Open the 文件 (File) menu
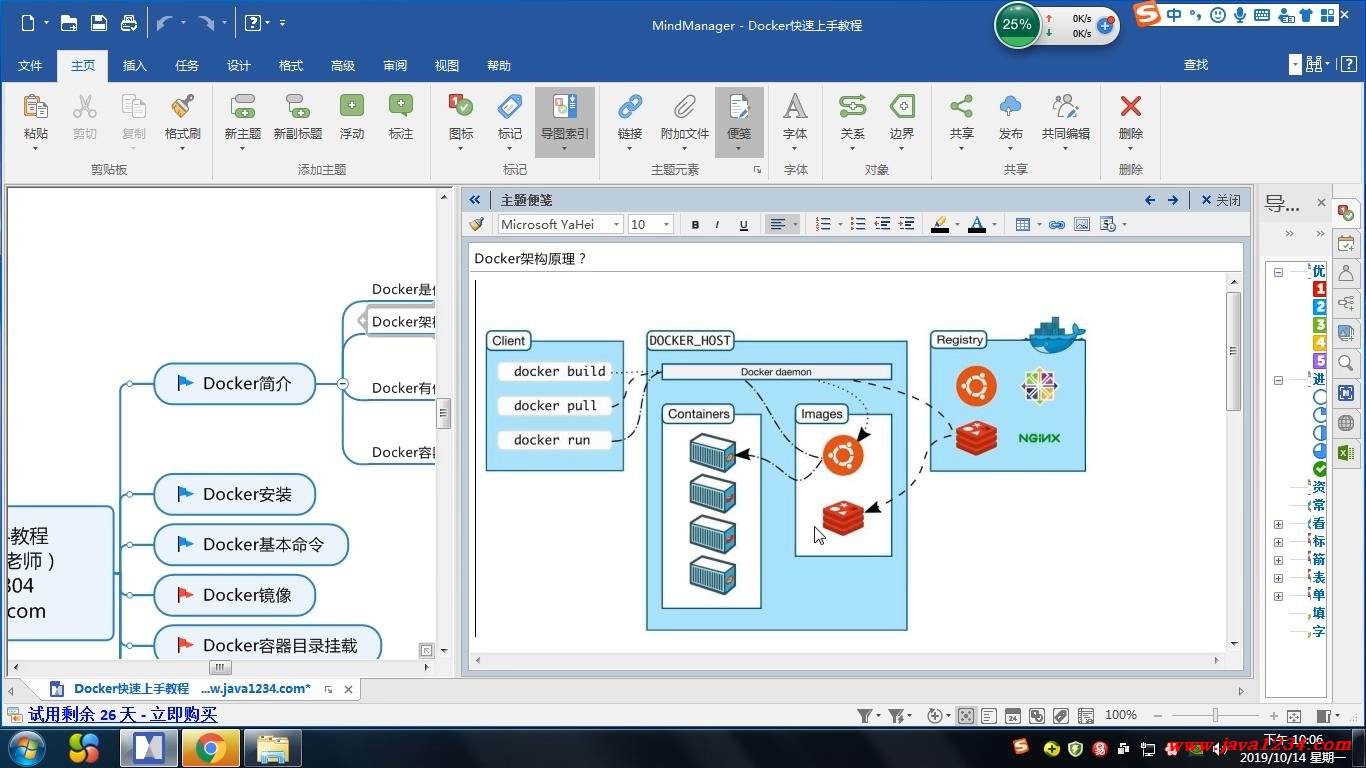The image size is (1366, 768). 30,66
